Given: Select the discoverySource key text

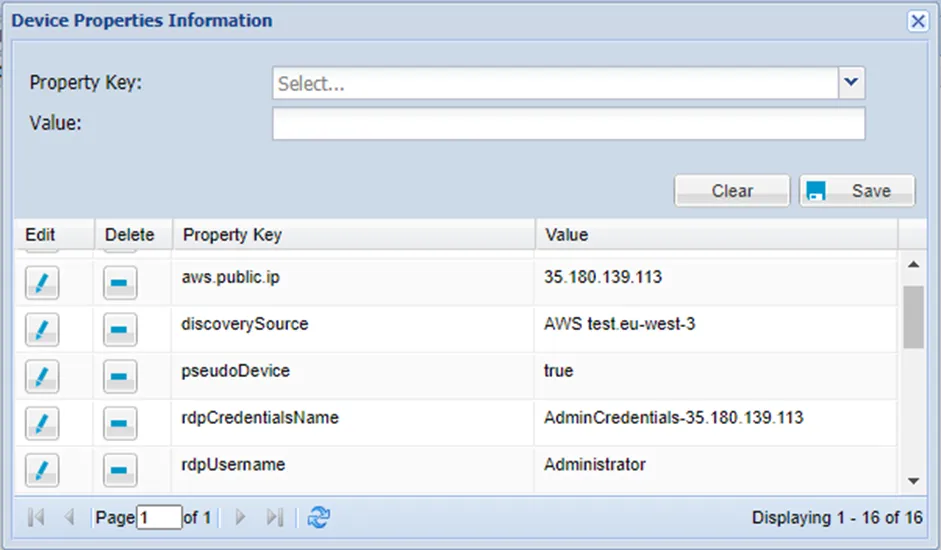Looking at the screenshot, I should click(x=245, y=324).
